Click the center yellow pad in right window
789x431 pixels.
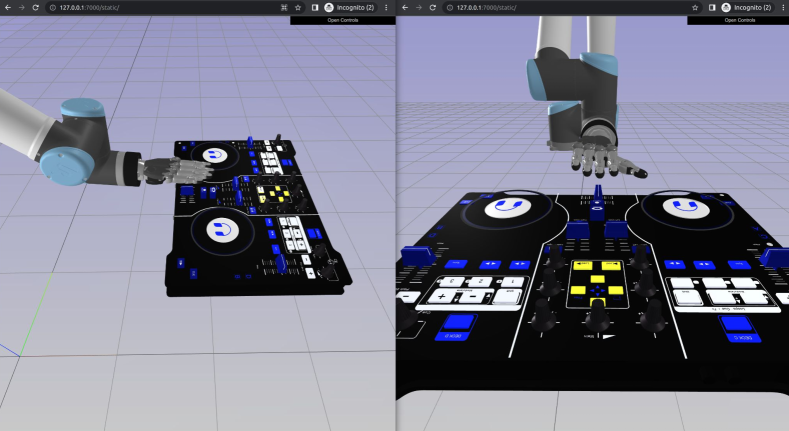click(x=597, y=279)
